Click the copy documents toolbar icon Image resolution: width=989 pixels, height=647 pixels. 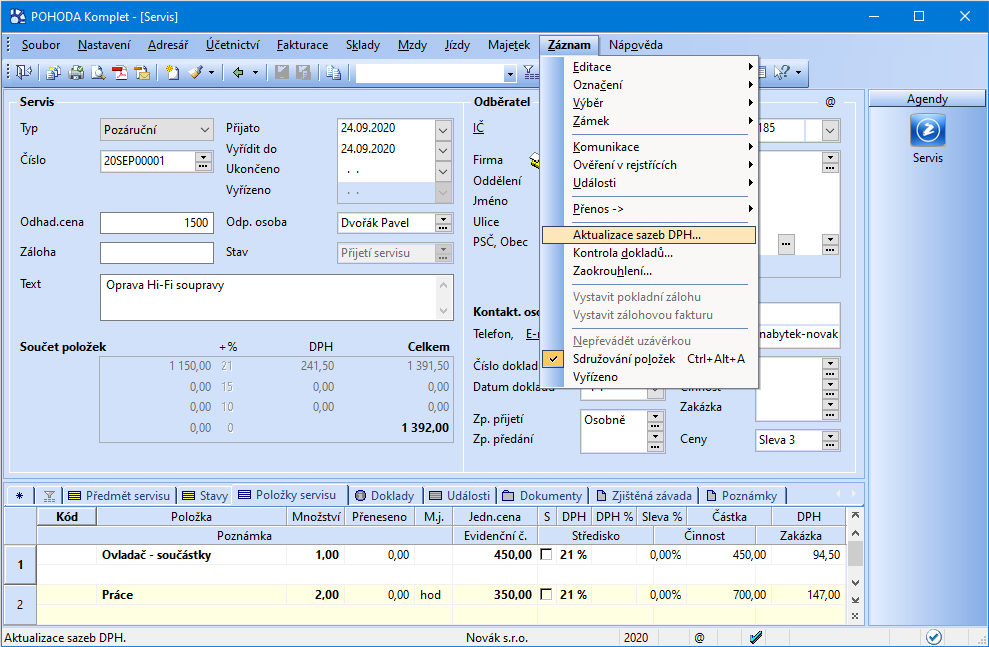click(x=54, y=73)
